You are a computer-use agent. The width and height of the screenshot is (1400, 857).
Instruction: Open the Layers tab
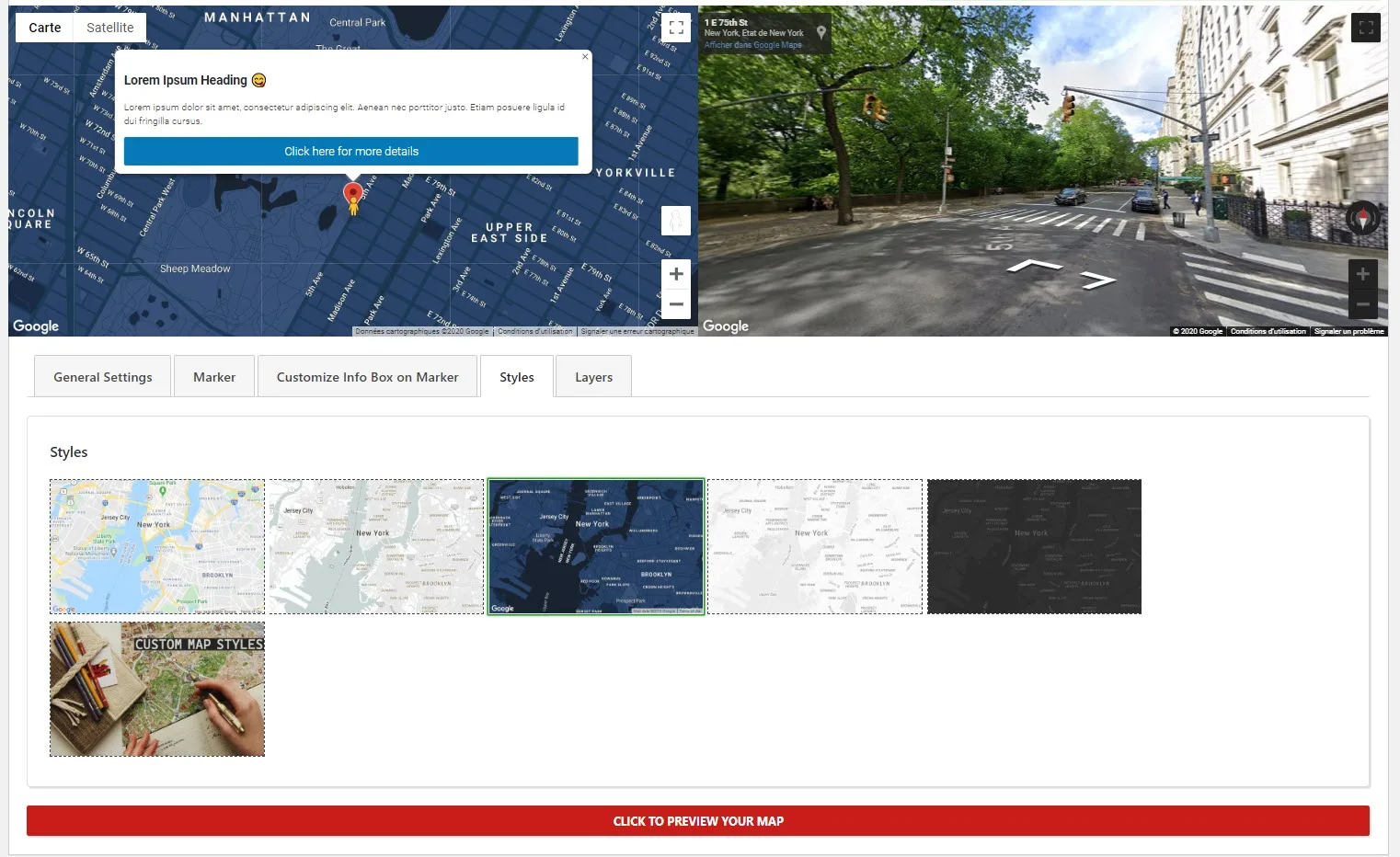coord(593,376)
